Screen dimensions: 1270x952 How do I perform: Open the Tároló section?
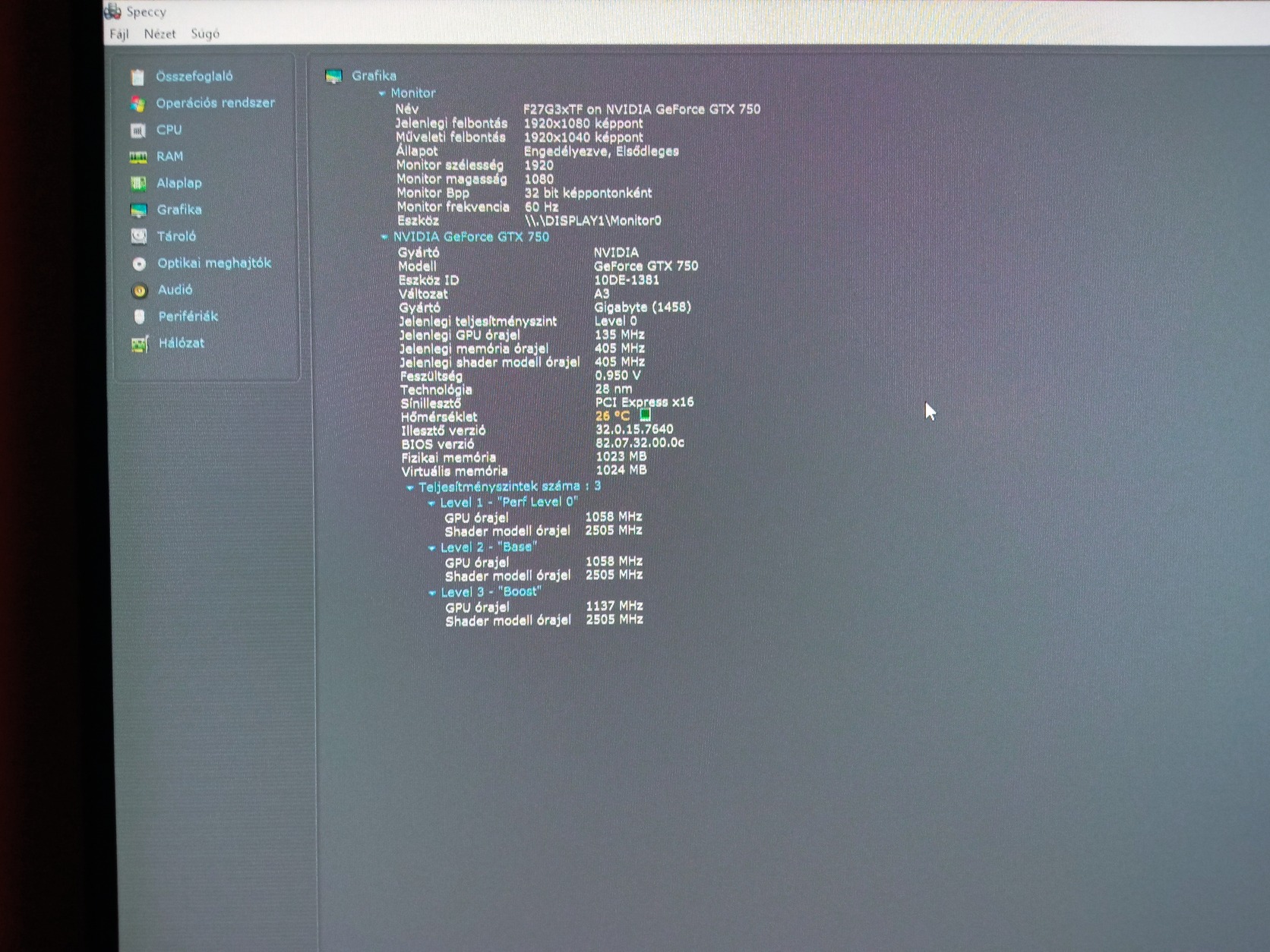(x=176, y=236)
